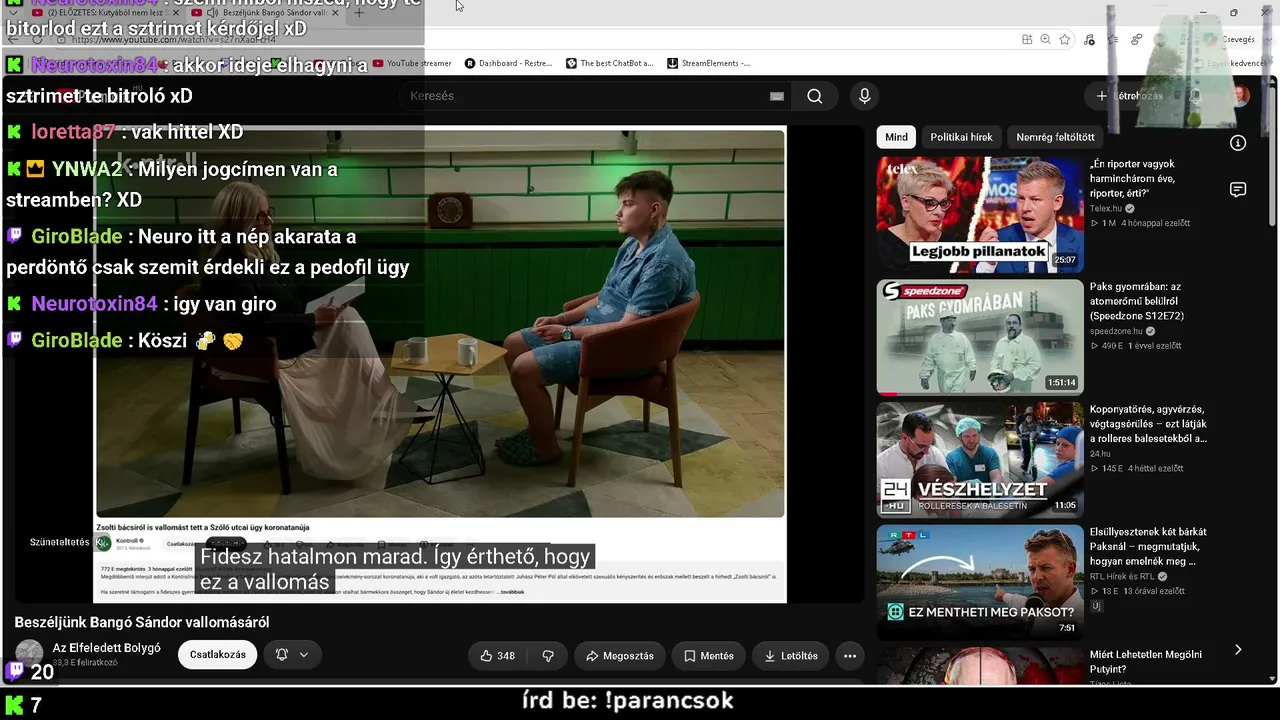Click the info circle icon beside the chips

(x=1238, y=143)
